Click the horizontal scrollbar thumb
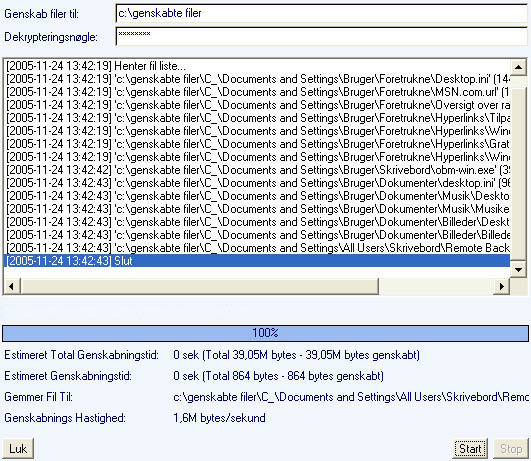Image resolution: width=531 pixels, height=461 pixels. click(x=199, y=286)
